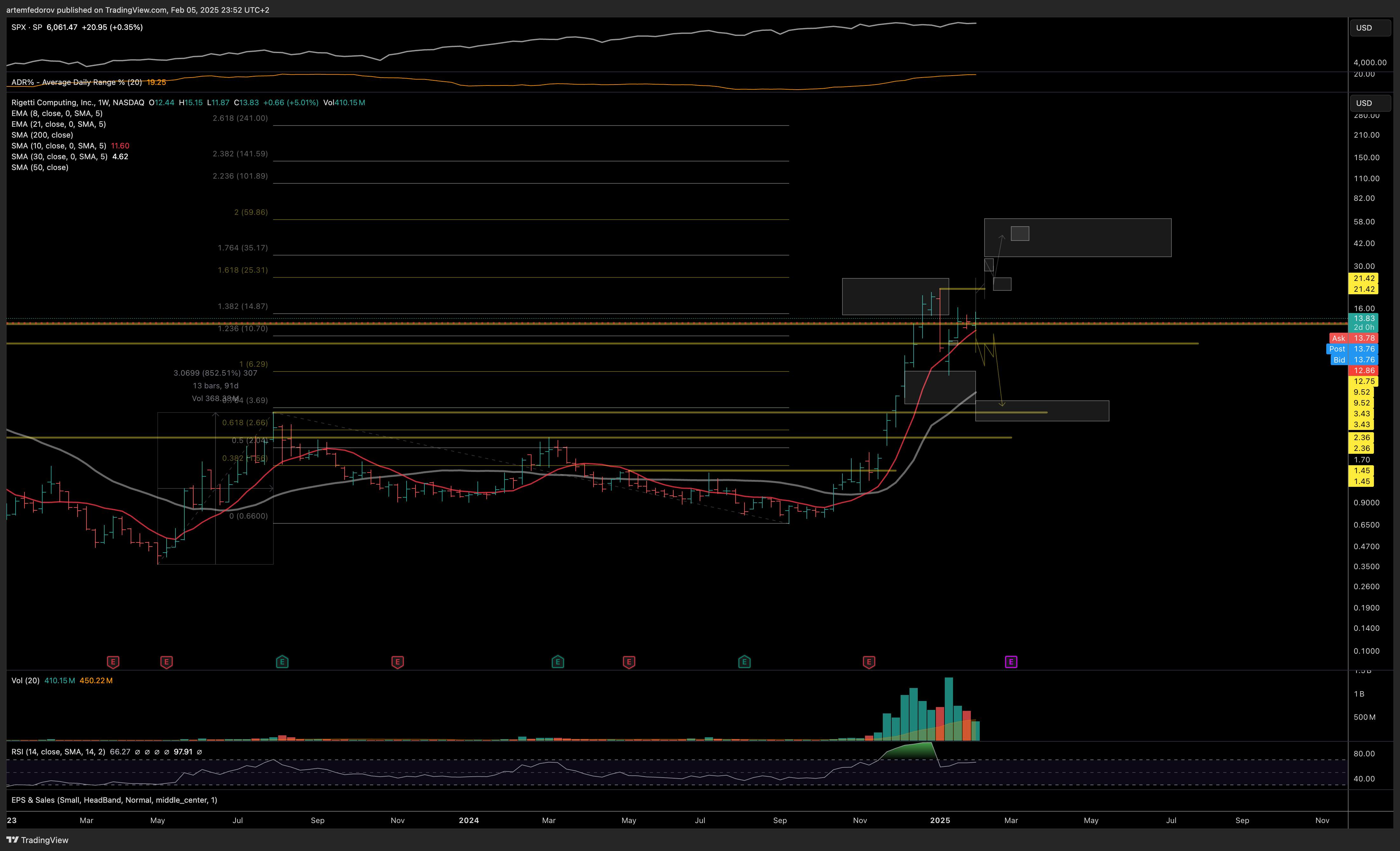The height and width of the screenshot is (851, 1400).
Task: Click the 2 (59.86) Fibonacci level label
Action: [250, 212]
